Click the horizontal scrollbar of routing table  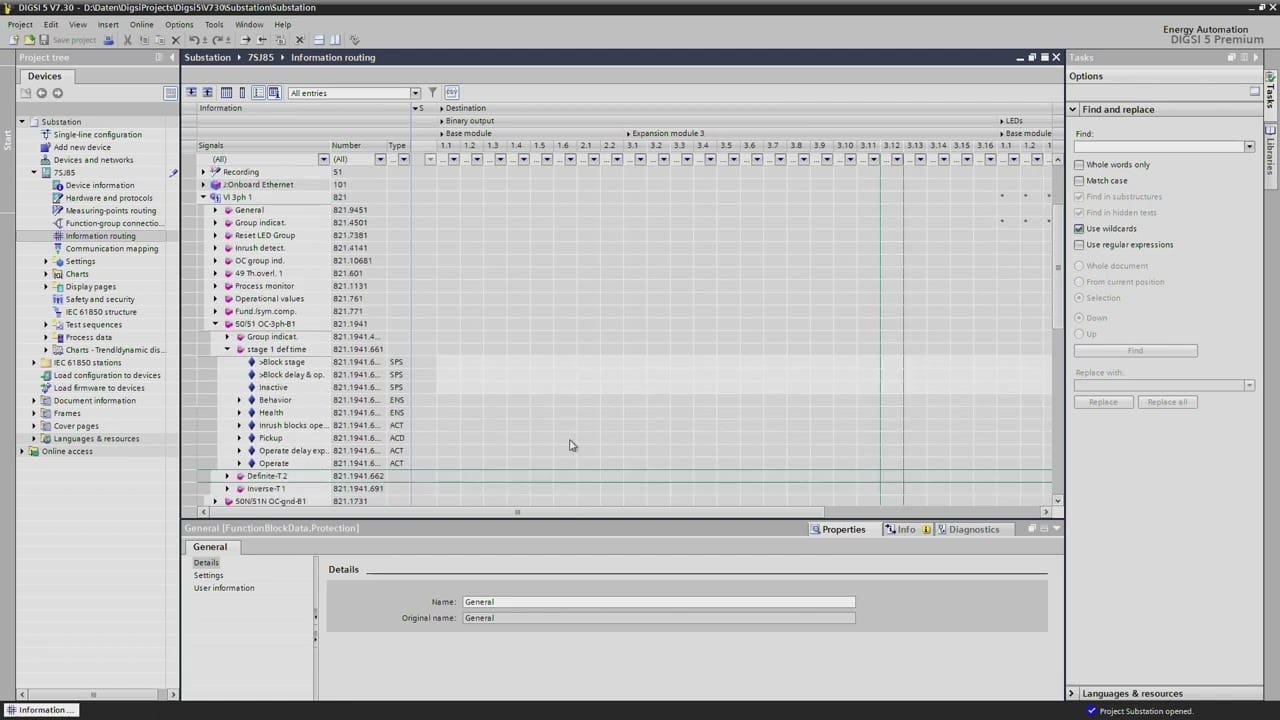tap(517, 512)
